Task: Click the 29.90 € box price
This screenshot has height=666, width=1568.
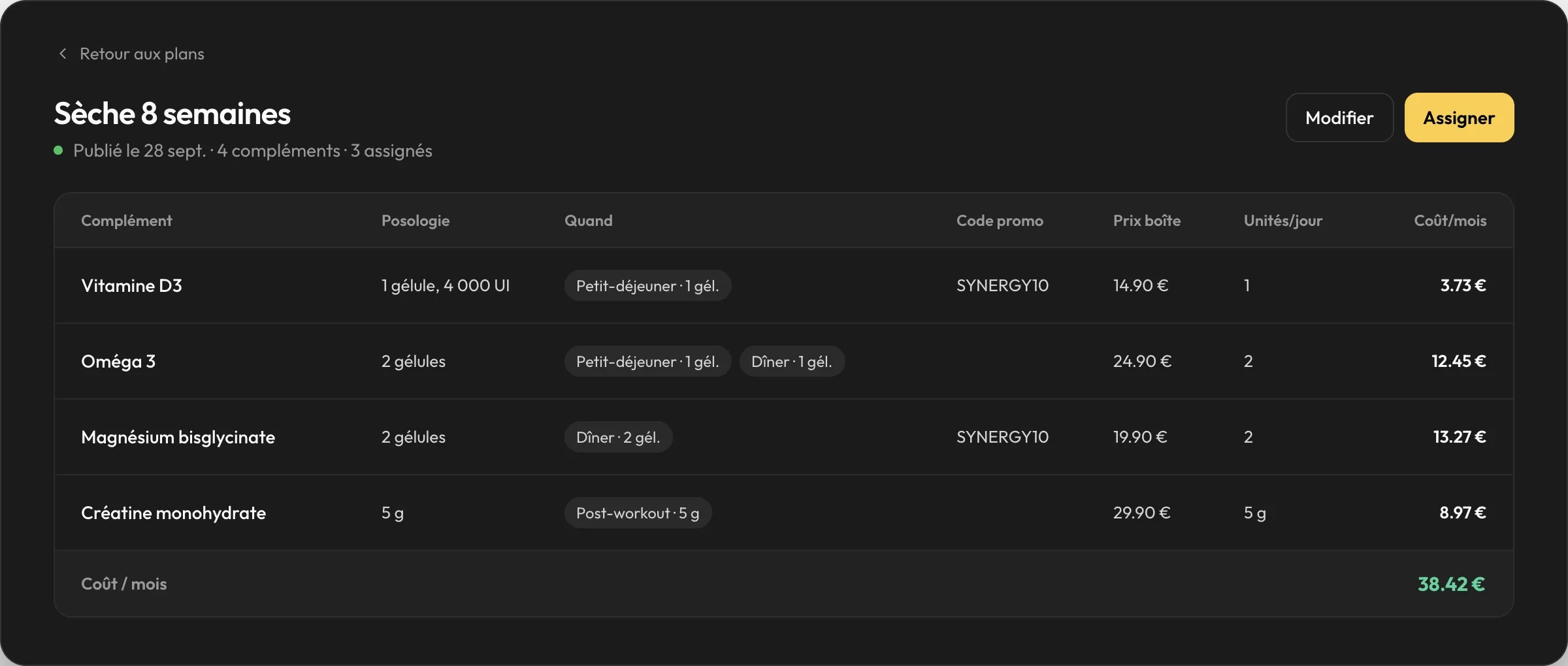Action: 1141,513
